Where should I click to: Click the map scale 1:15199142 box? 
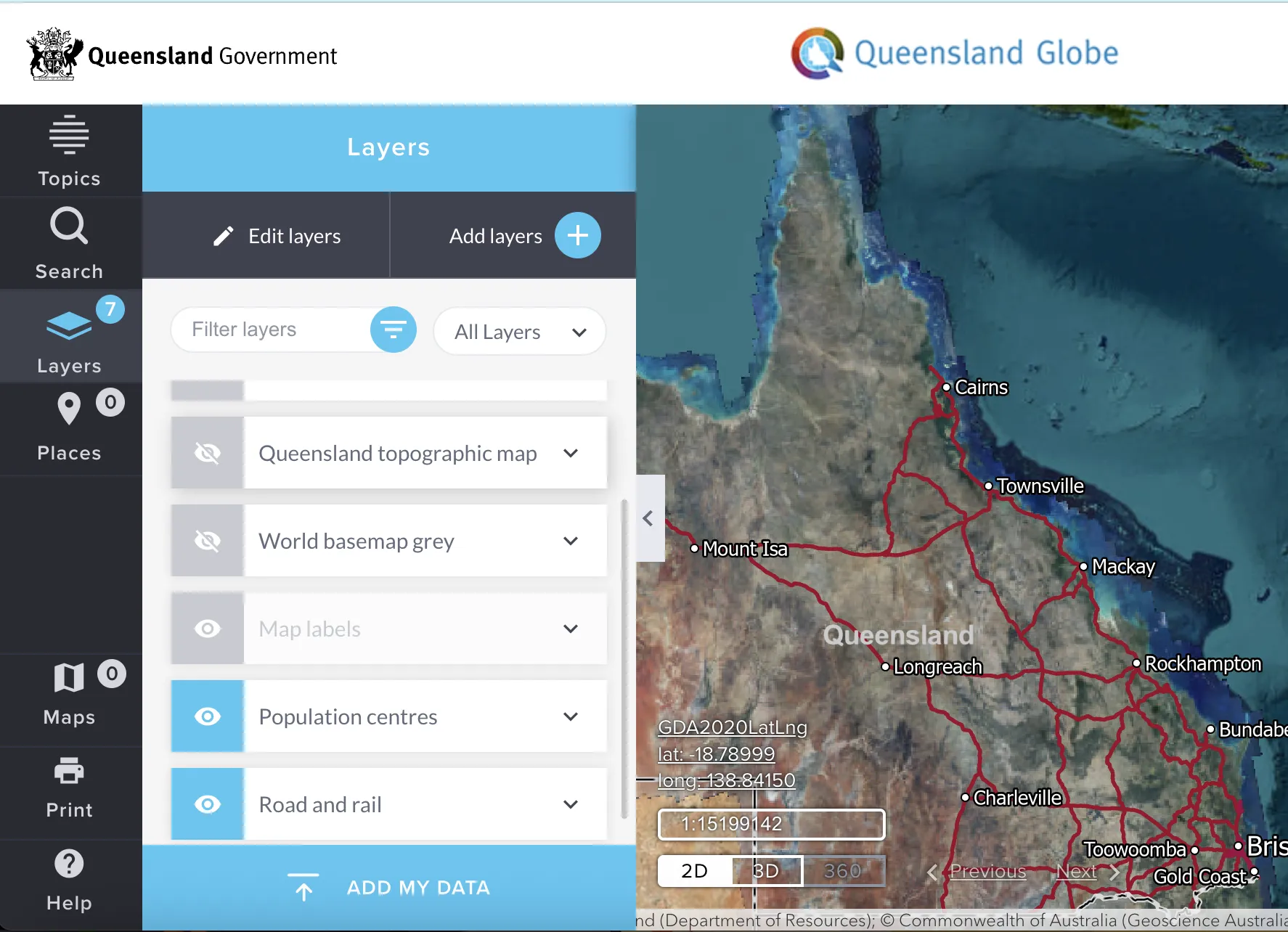(x=771, y=824)
